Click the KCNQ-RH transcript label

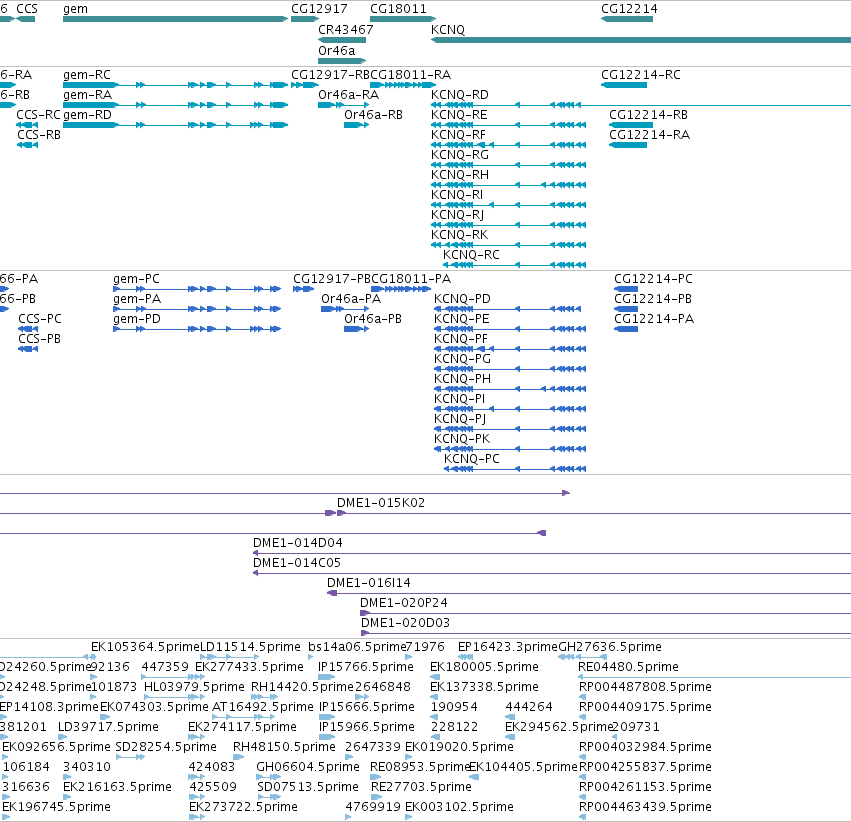pyautogui.click(x=460, y=175)
